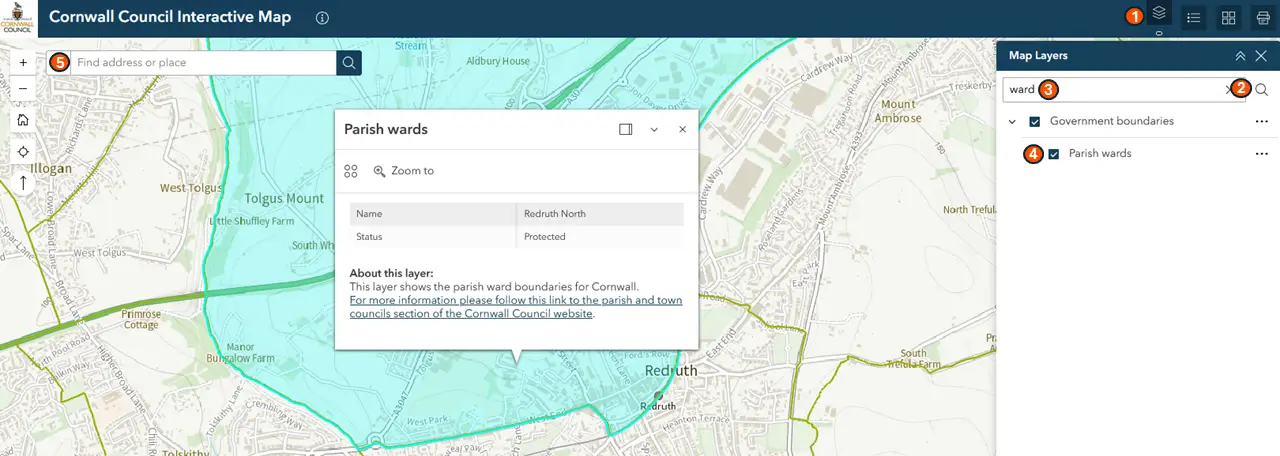Open the Map Layers panel icon
Screen dimensions: 1280x456
pos(1159,15)
